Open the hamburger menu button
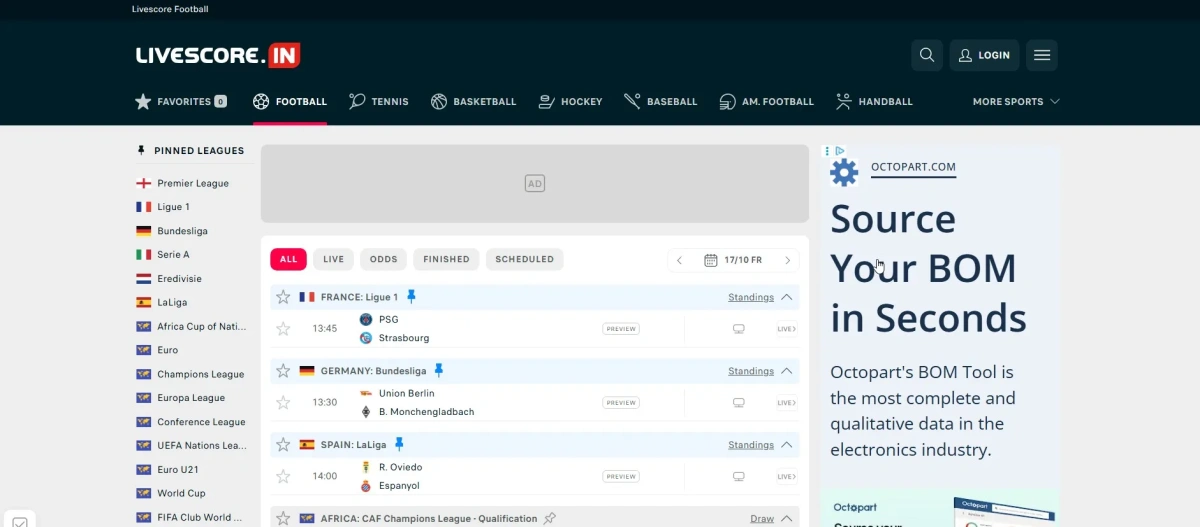This screenshot has width=1200, height=527. tap(1042, 55)
